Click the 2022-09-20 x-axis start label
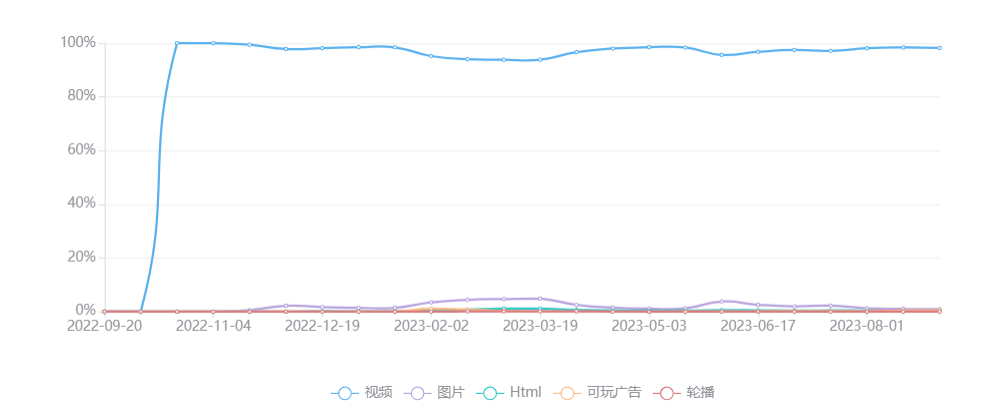Image resolution: width=995 pixels, height=419 pixels. click(x=103, y=326)
